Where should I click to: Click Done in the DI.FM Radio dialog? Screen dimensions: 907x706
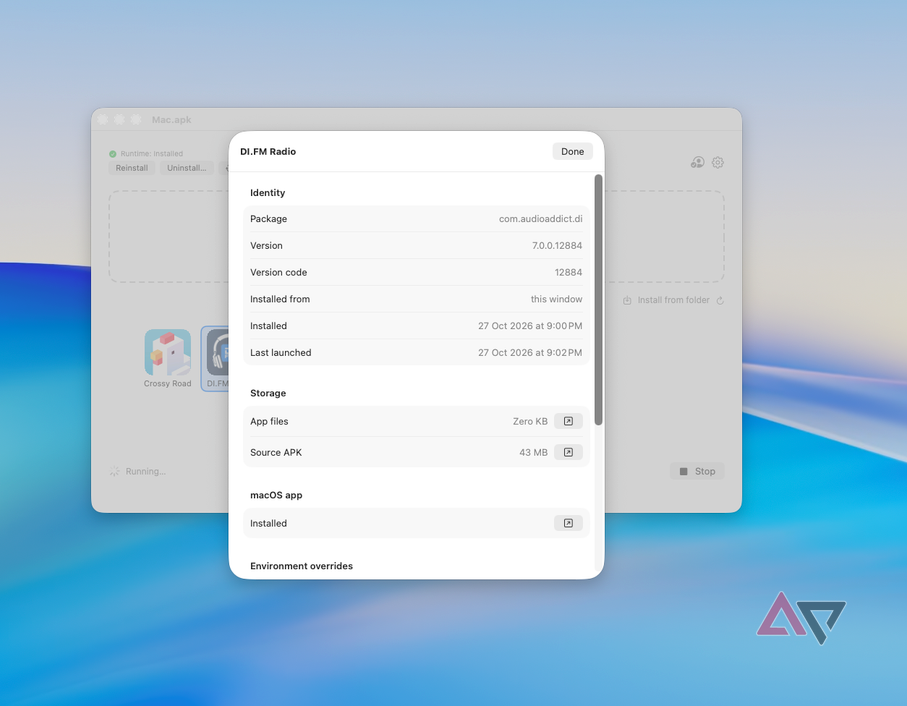[572, 151]
